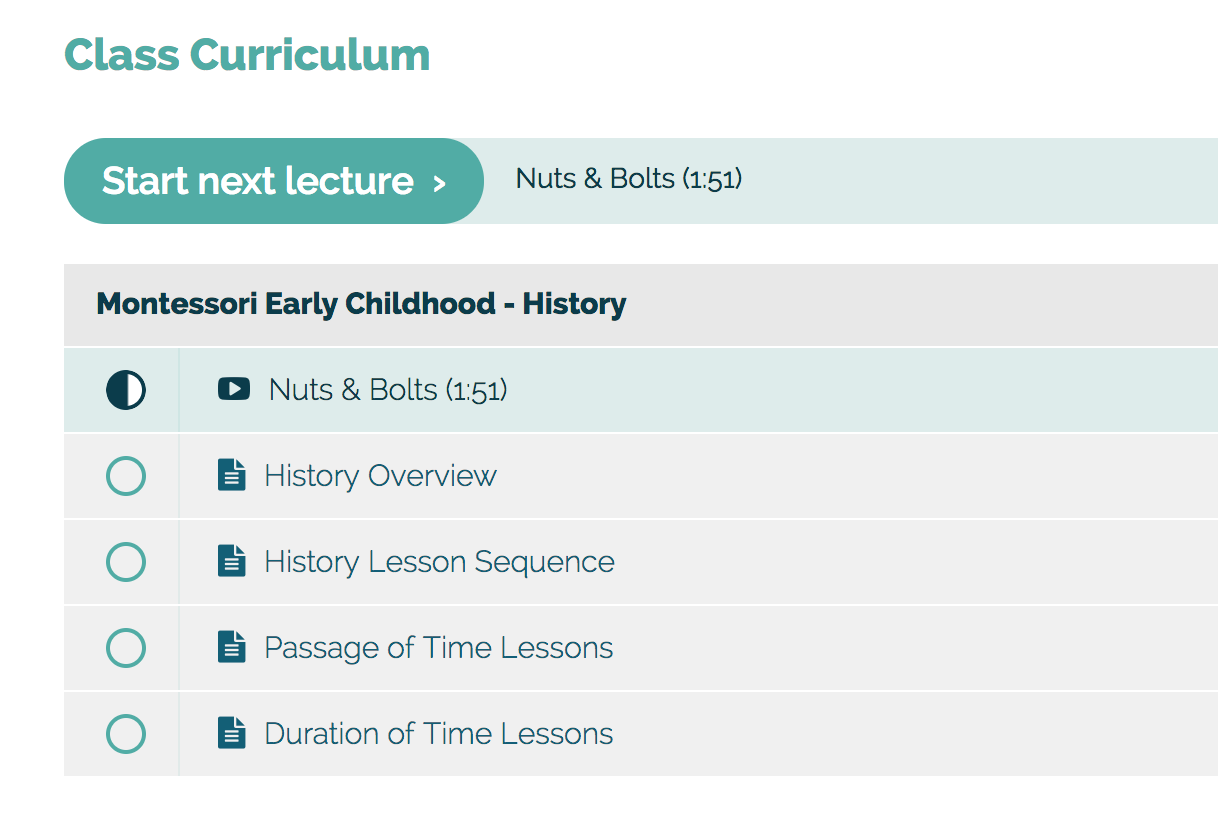Click the document icon beside History Lesson Sequence

point(232,561)
